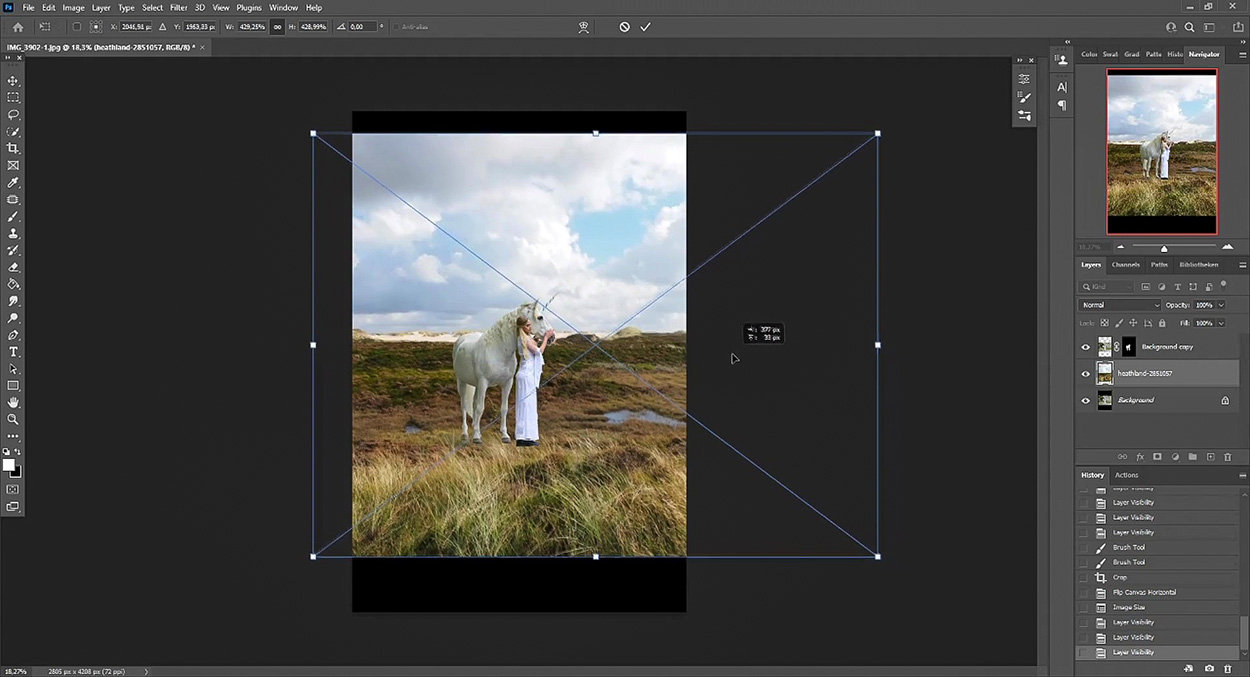The width and height of the screenshot is (1250, 677).
Task: Select the Rectangle shape tool
Action: tap(13, 385)
